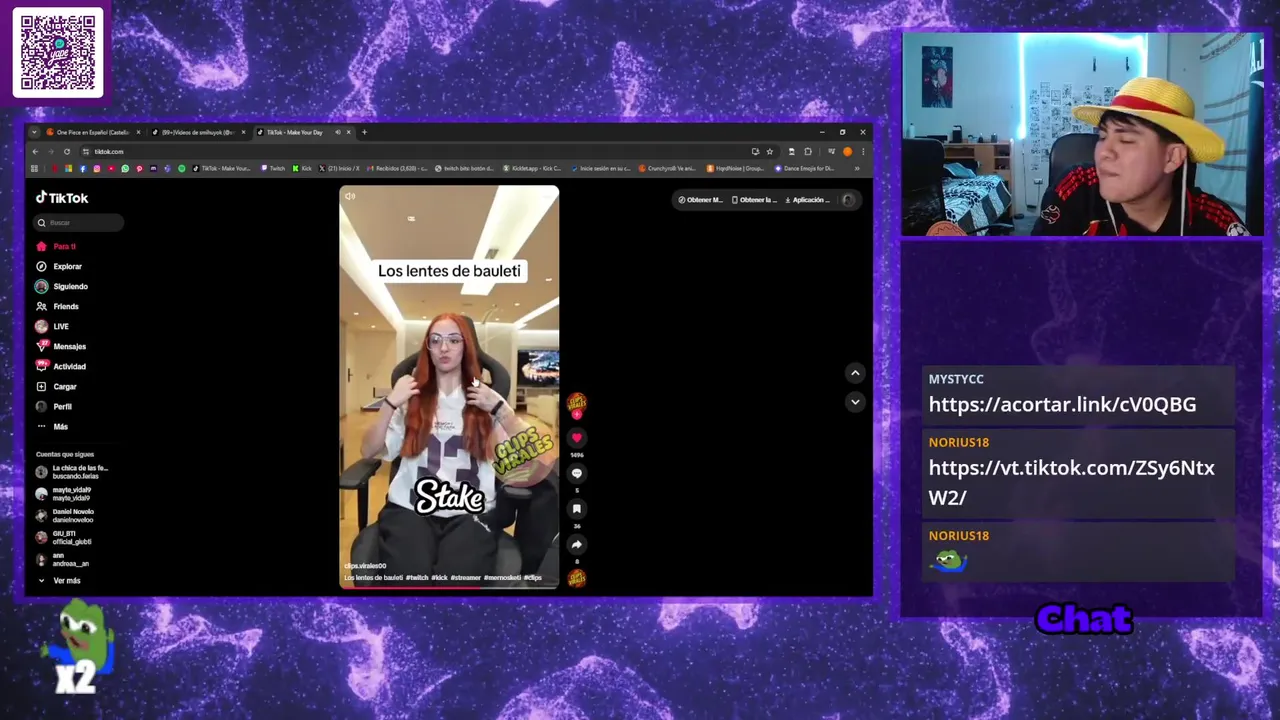Go to the next video arrow
Screen dimensions: 1280x720
pos(855,402)
